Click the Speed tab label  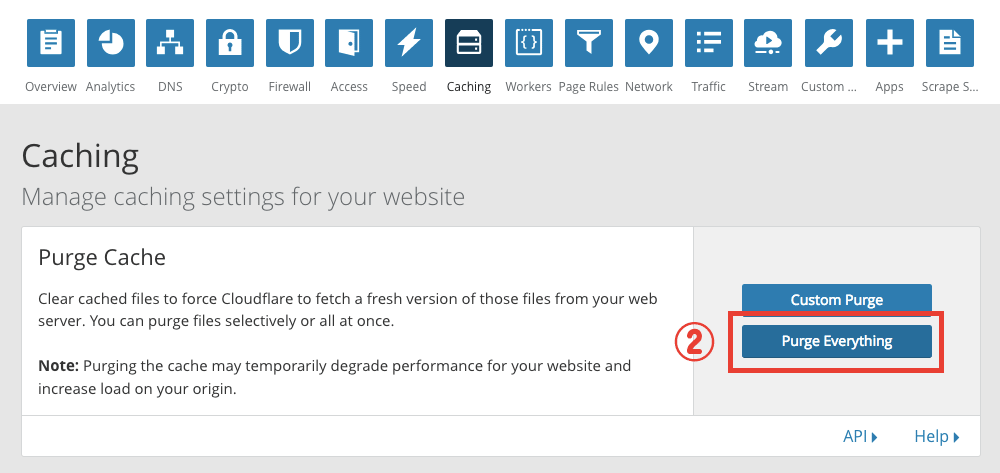coord(409,87)
